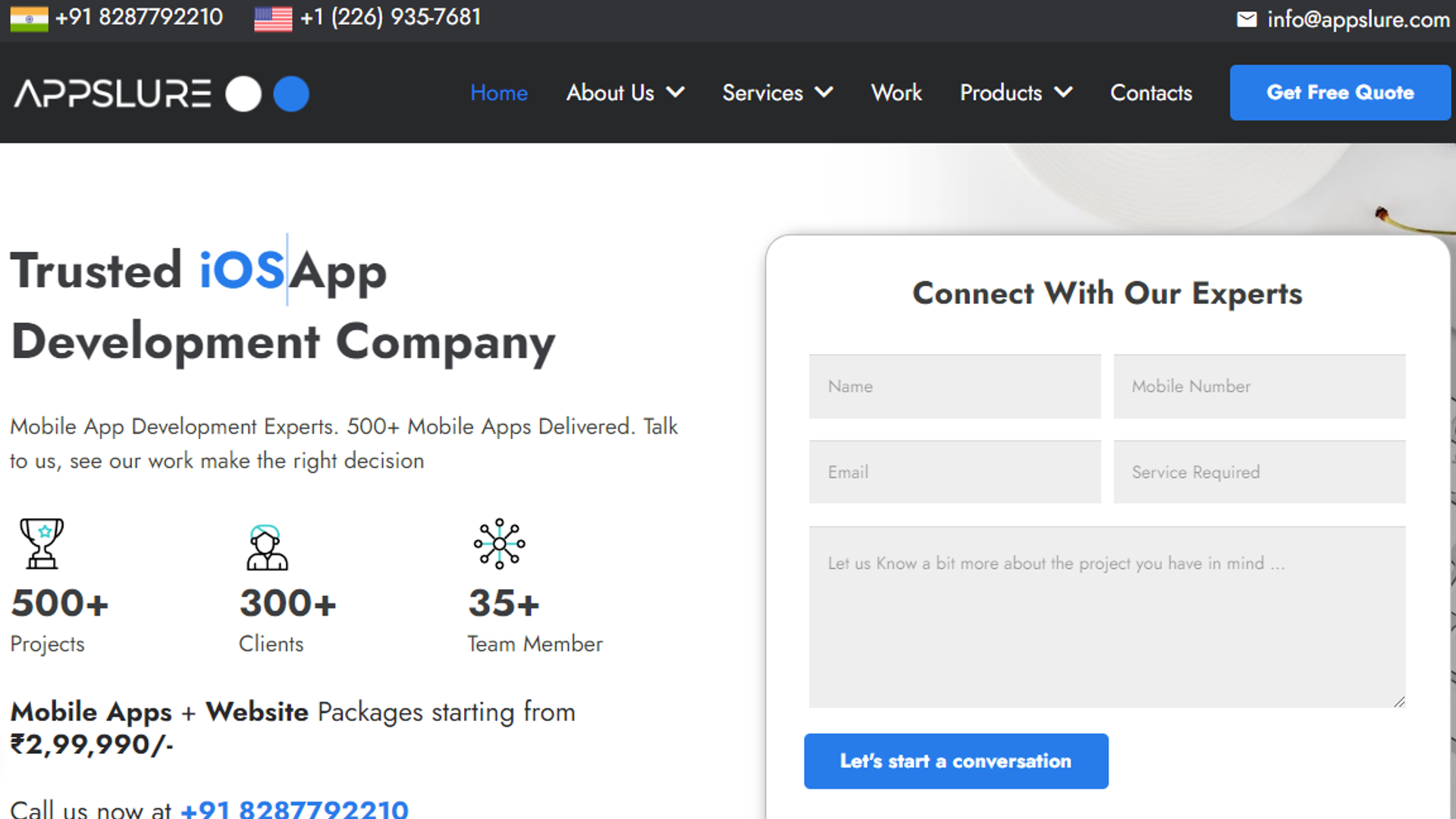Expand the Products dropdown chevron
This screenshot has width=1456, height=819.
pyautogui.click(x=1063, y=93)
